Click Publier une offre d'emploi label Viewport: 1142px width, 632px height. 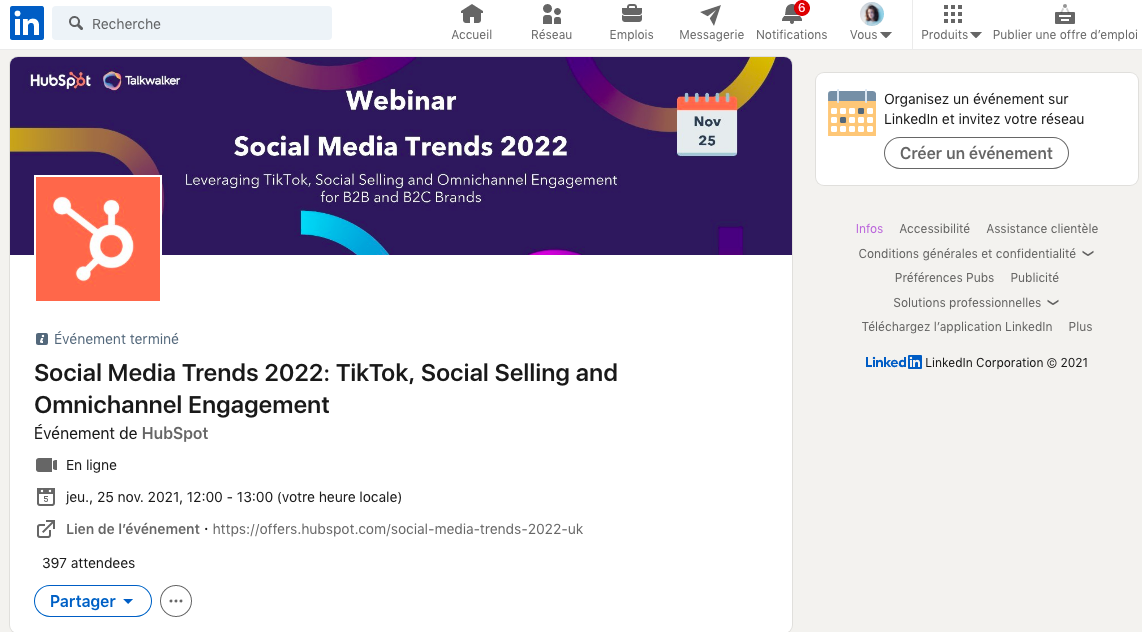click(1065, 34)
